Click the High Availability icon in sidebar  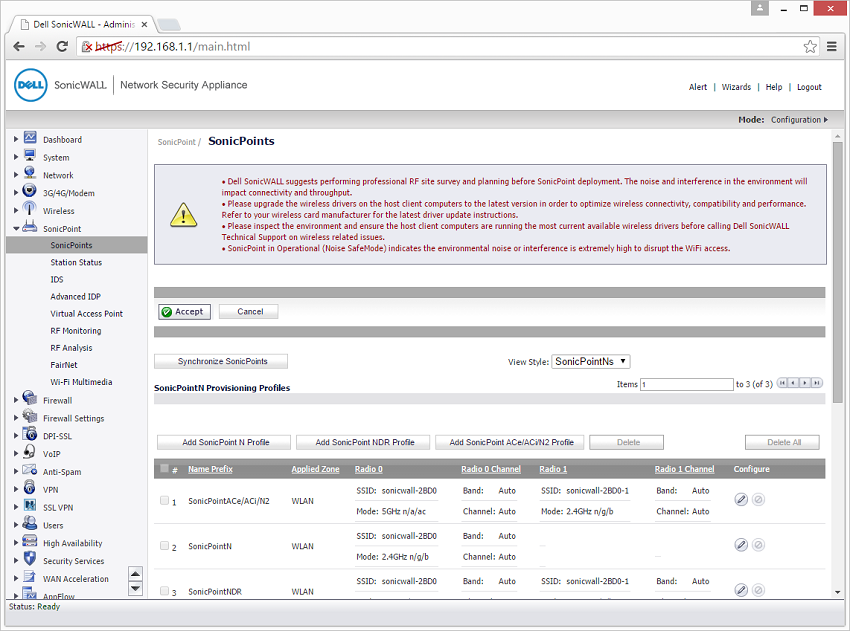pos(30,542)
